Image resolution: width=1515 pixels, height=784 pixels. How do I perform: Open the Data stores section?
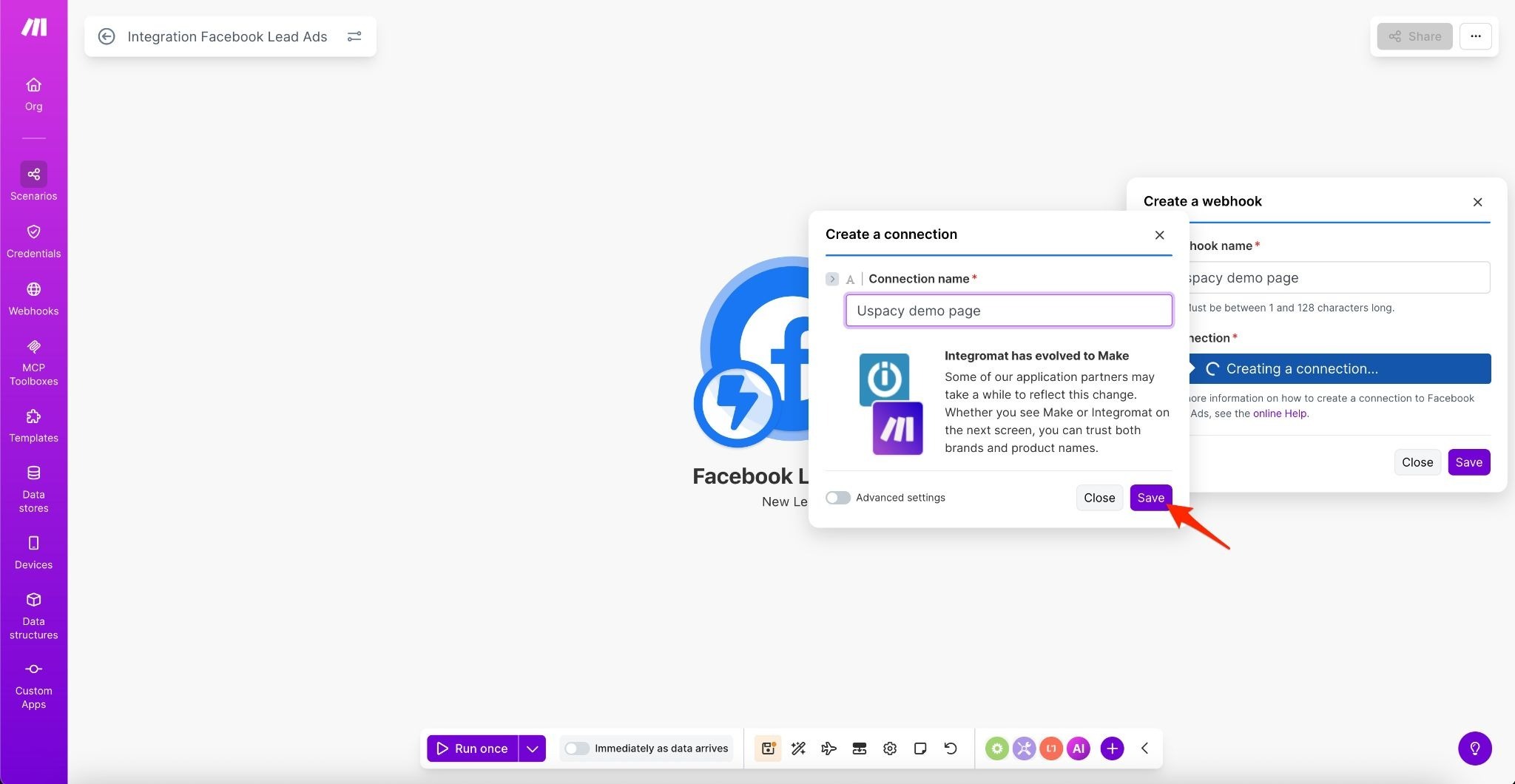point(33,488)
